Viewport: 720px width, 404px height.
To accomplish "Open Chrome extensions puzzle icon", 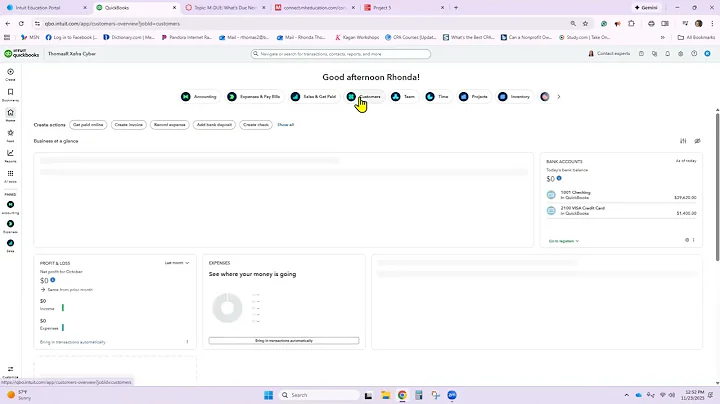I will pyautogui.click(x=631, y=23).
